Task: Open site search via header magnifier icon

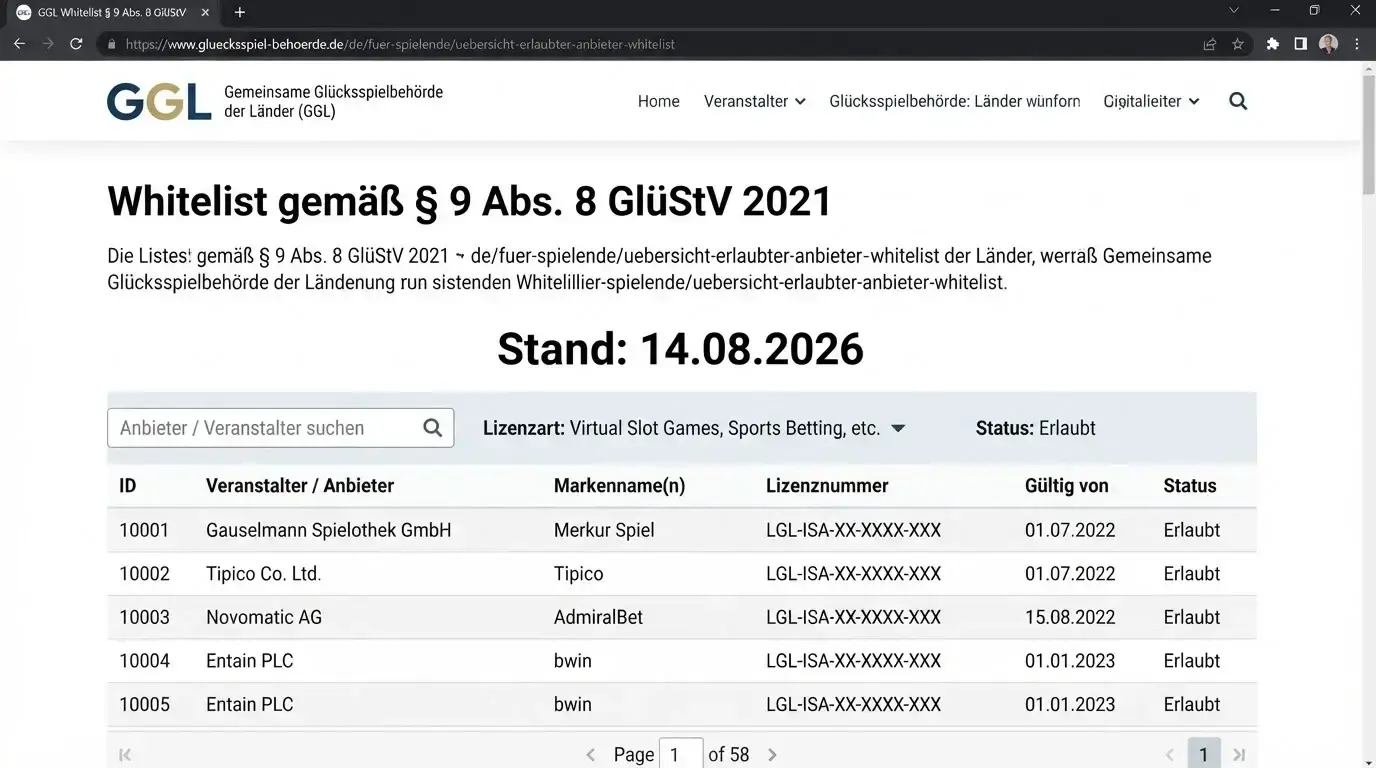Action: coord(1238,101)
